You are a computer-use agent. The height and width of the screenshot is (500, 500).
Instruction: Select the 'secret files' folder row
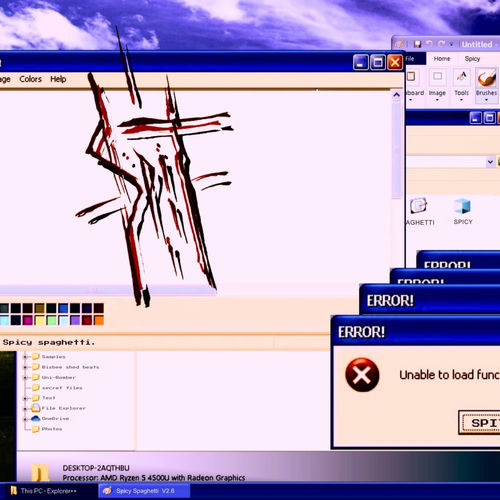click(x=57, y=388)
